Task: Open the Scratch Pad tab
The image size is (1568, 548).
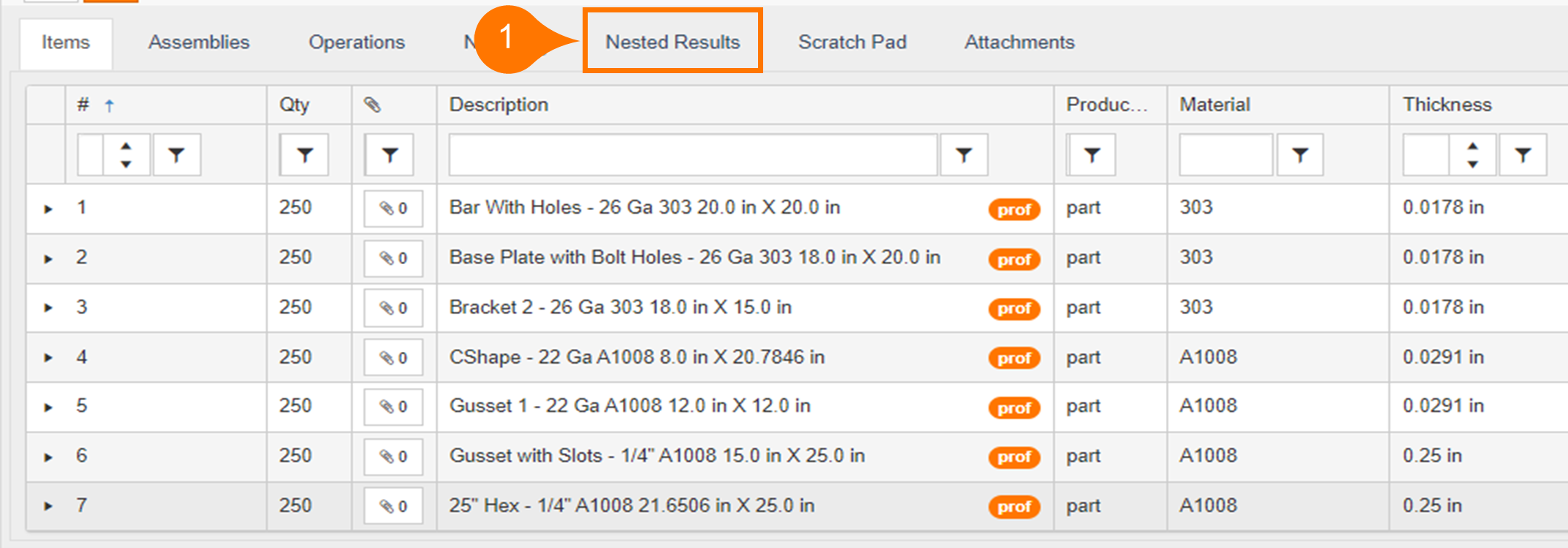Action: [x=852, y=42]
